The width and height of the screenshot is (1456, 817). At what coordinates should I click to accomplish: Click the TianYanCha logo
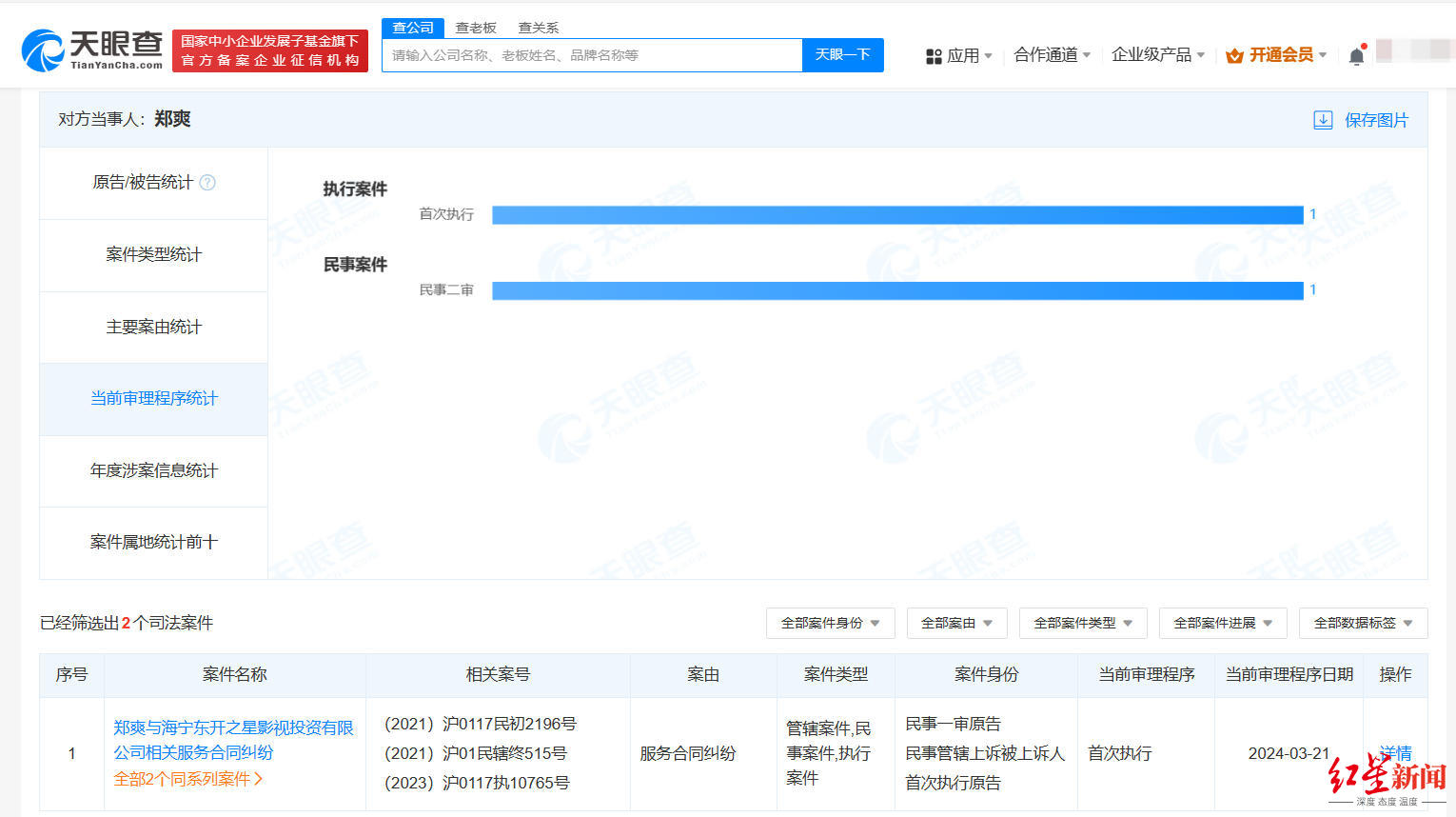coord(91,50)
